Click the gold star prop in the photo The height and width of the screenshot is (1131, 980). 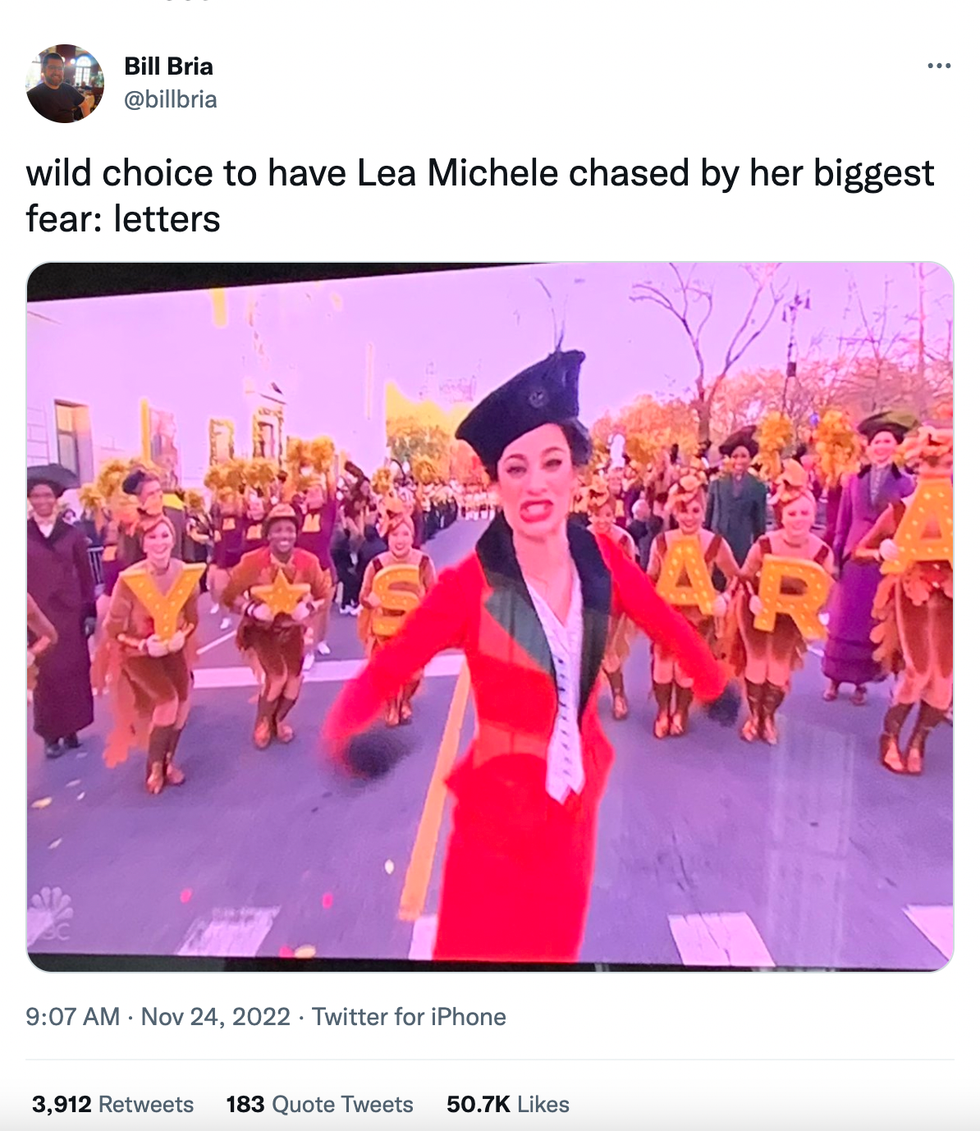pyautogui.click(x=280, y=594)
